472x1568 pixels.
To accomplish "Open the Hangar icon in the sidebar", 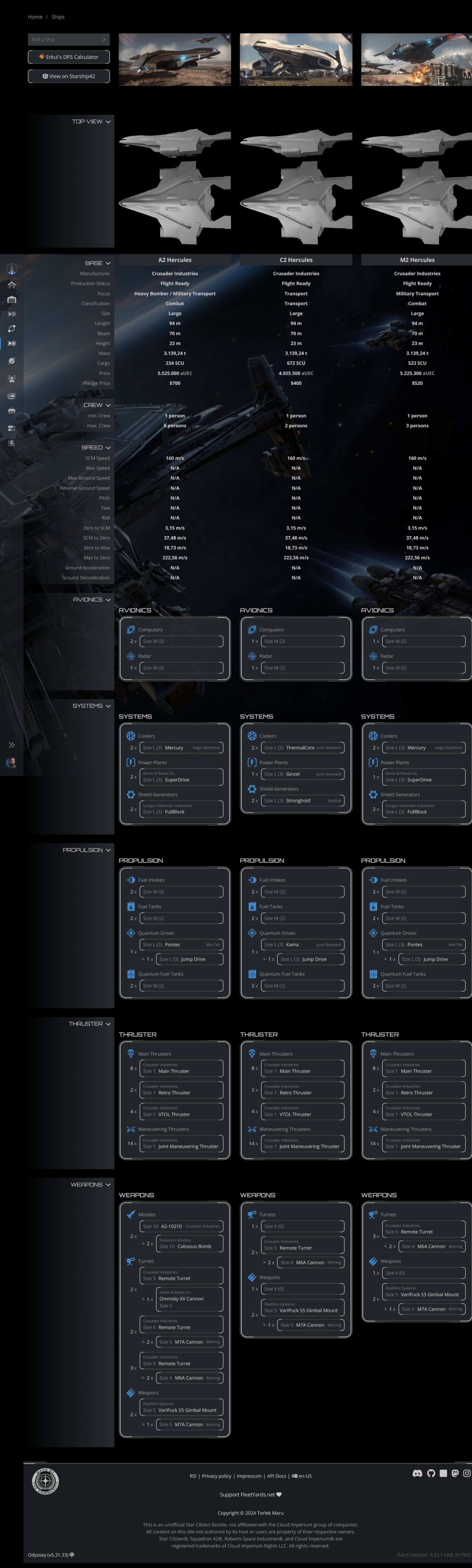I will pyautogui.click(x=11, y=300).
